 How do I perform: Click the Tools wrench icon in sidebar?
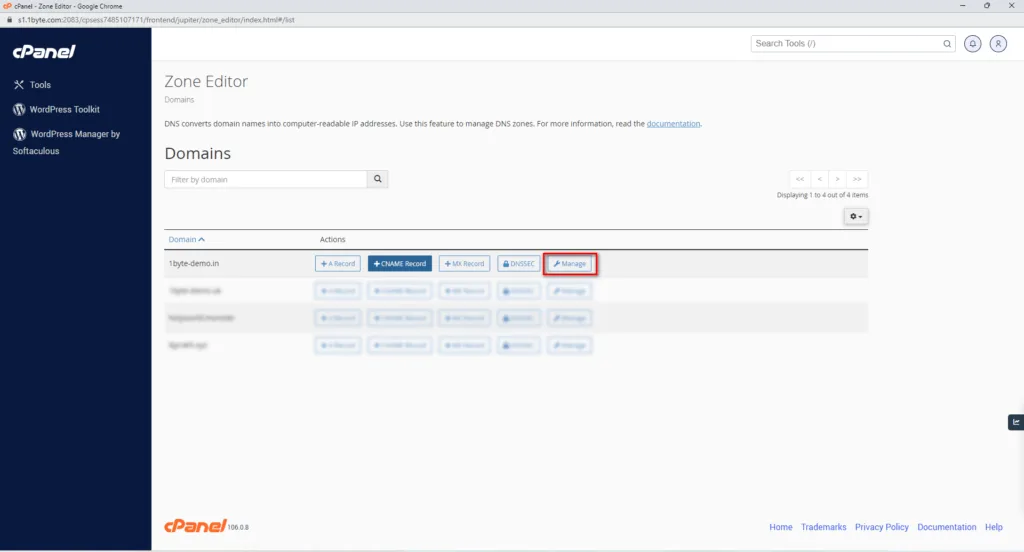tap(19, 85)
